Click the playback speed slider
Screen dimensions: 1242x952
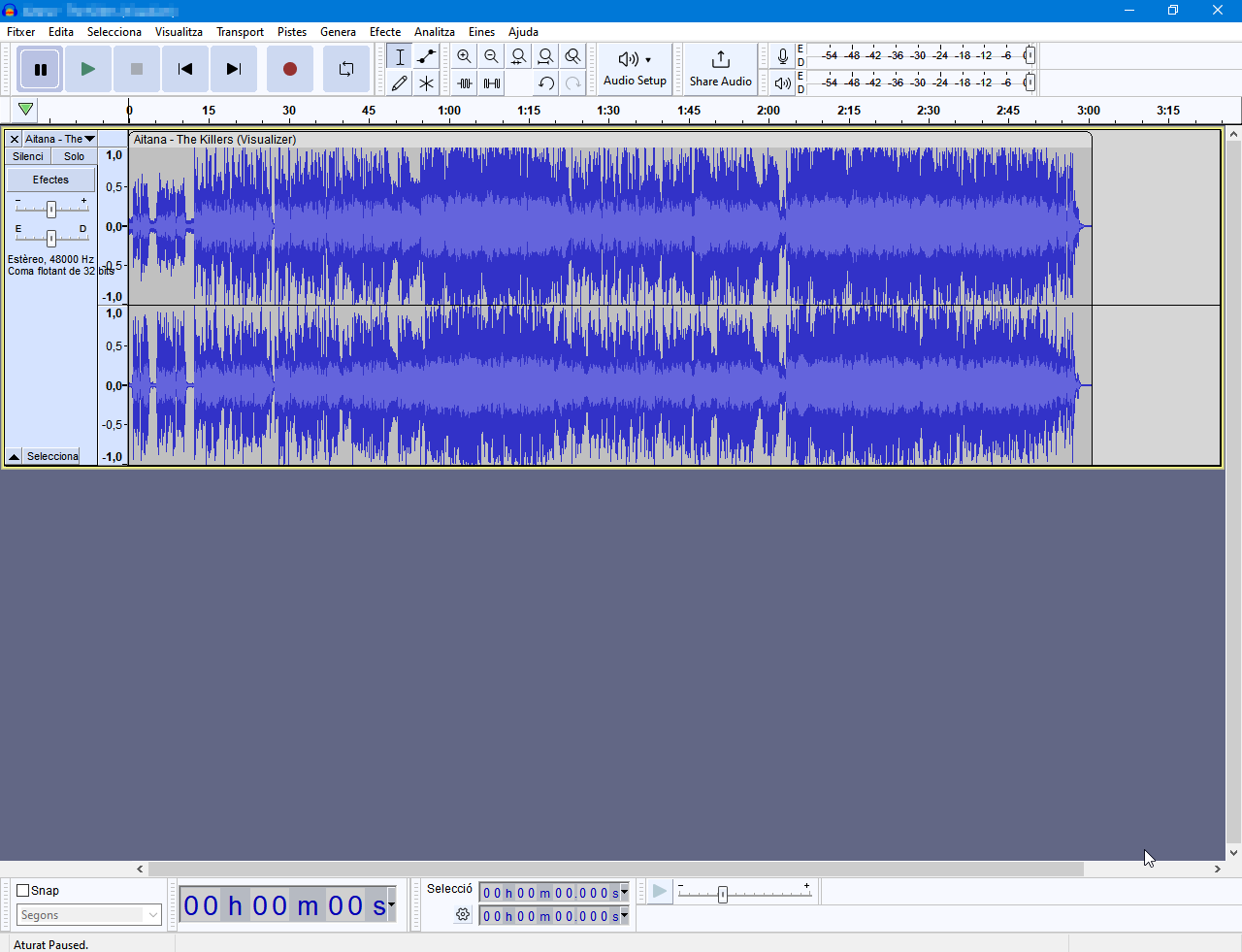(x=723, y=895)
